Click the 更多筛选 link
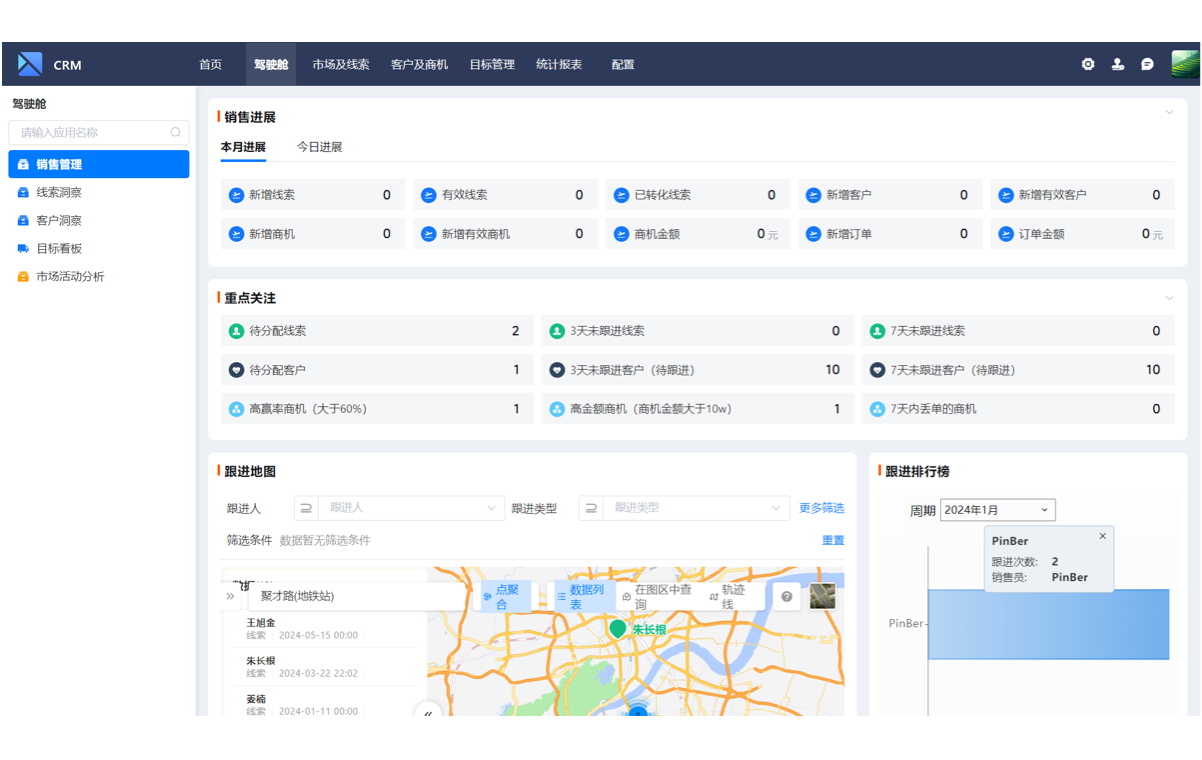Screen dimensions: 1202x760 tap(822, 508)
